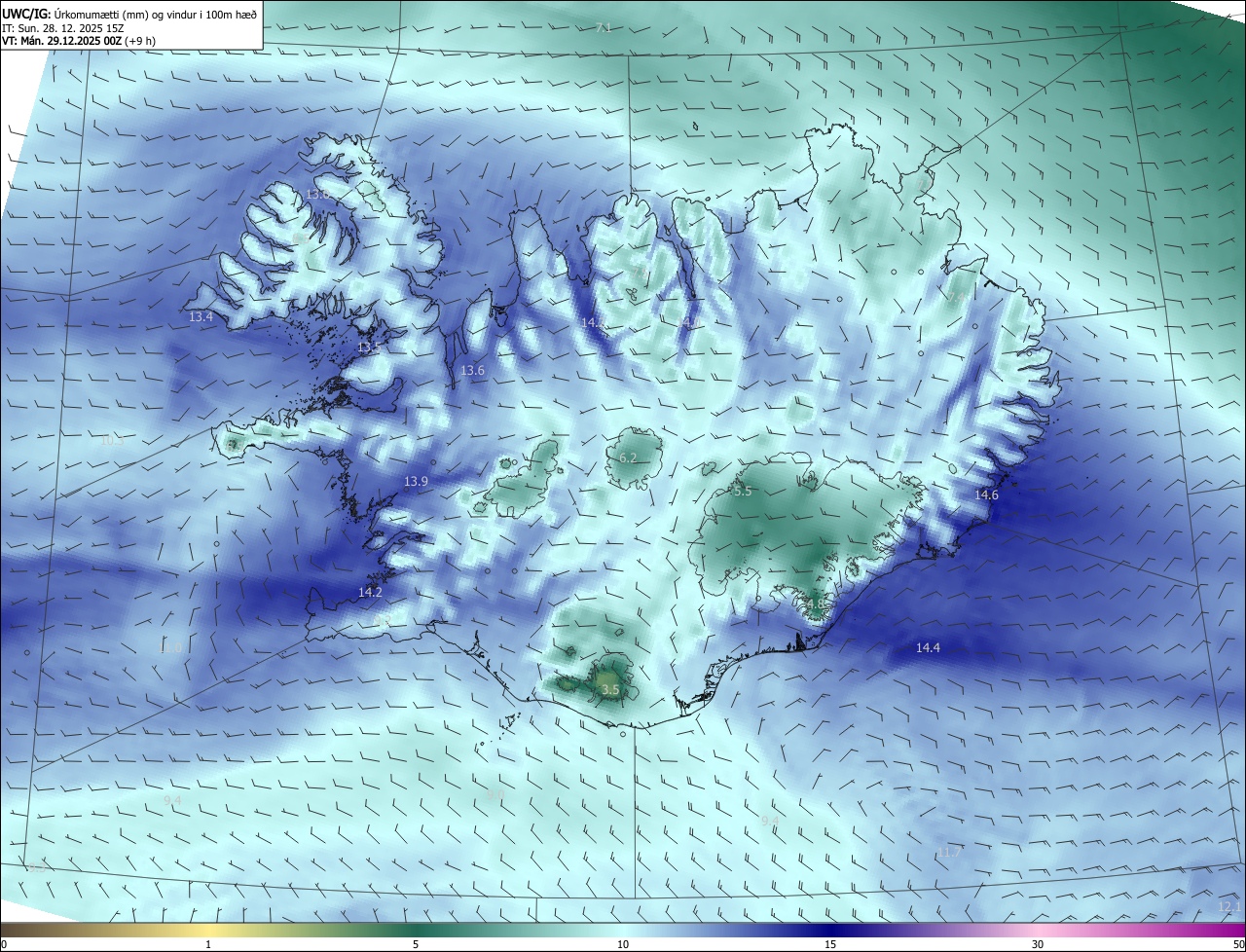This screenshot has height=952, width=1246.
Task: Click the UWC/IG map title text
Action: 129,14
